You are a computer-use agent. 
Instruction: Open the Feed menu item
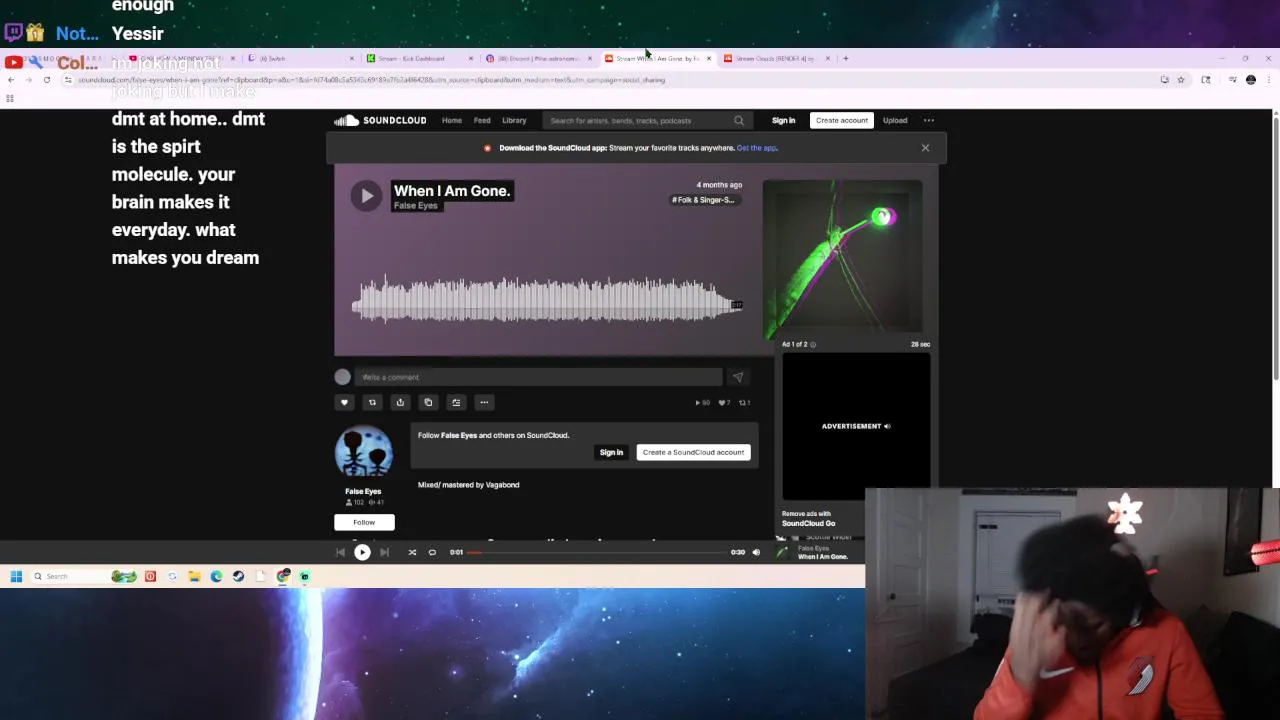coord(482,120)
